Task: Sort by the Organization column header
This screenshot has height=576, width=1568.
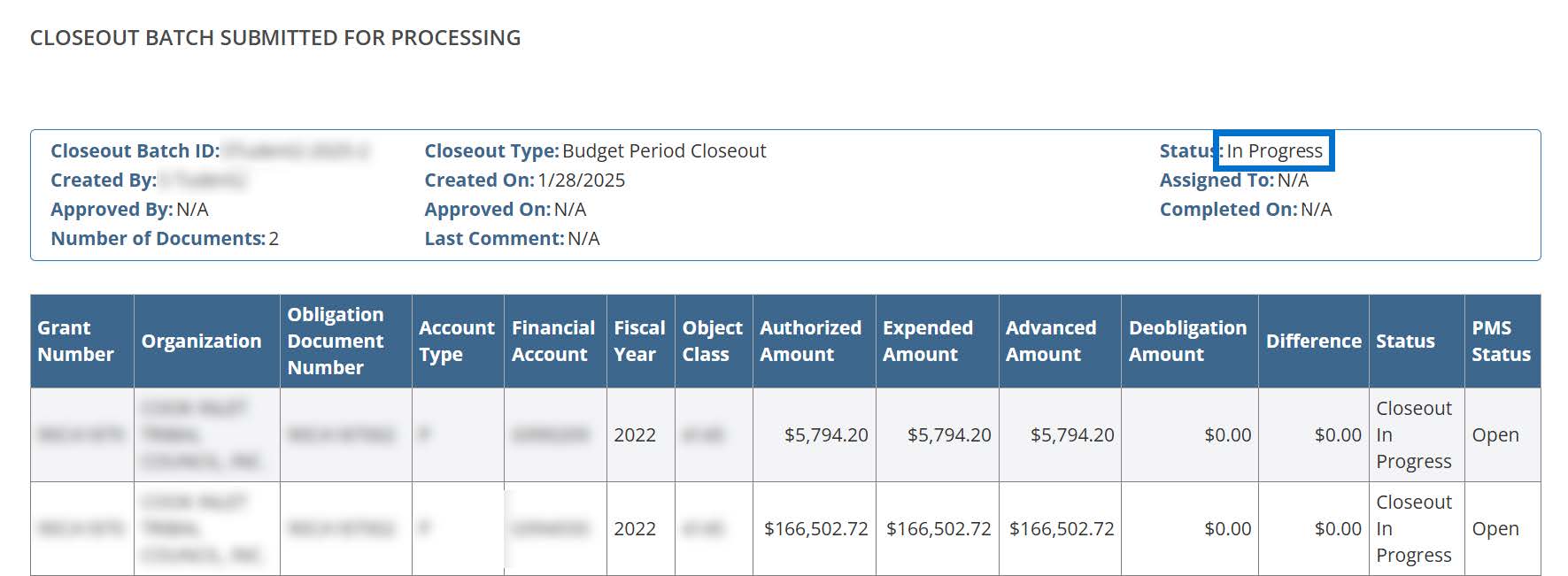Action: (201, 341)
